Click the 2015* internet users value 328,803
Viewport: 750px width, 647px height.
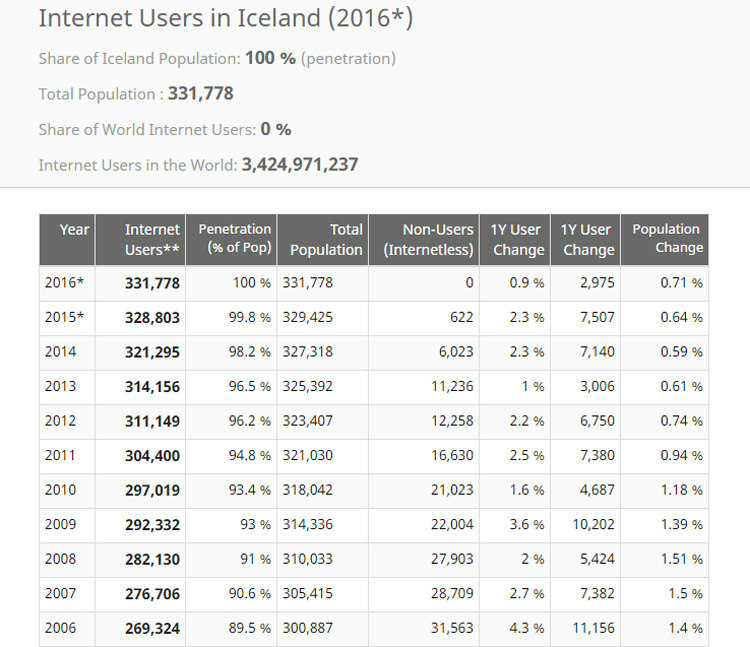152,318
